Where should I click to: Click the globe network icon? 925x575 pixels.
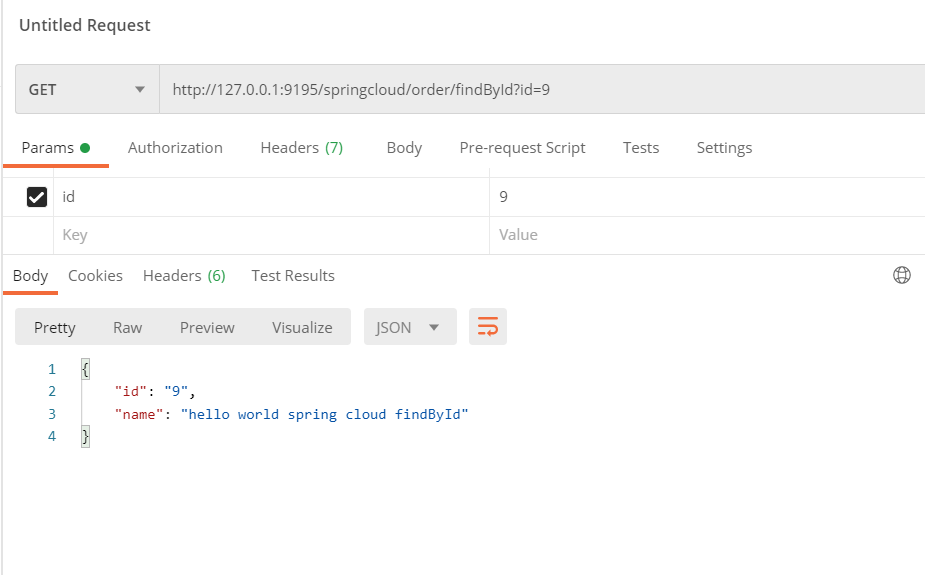click(901, 275)
